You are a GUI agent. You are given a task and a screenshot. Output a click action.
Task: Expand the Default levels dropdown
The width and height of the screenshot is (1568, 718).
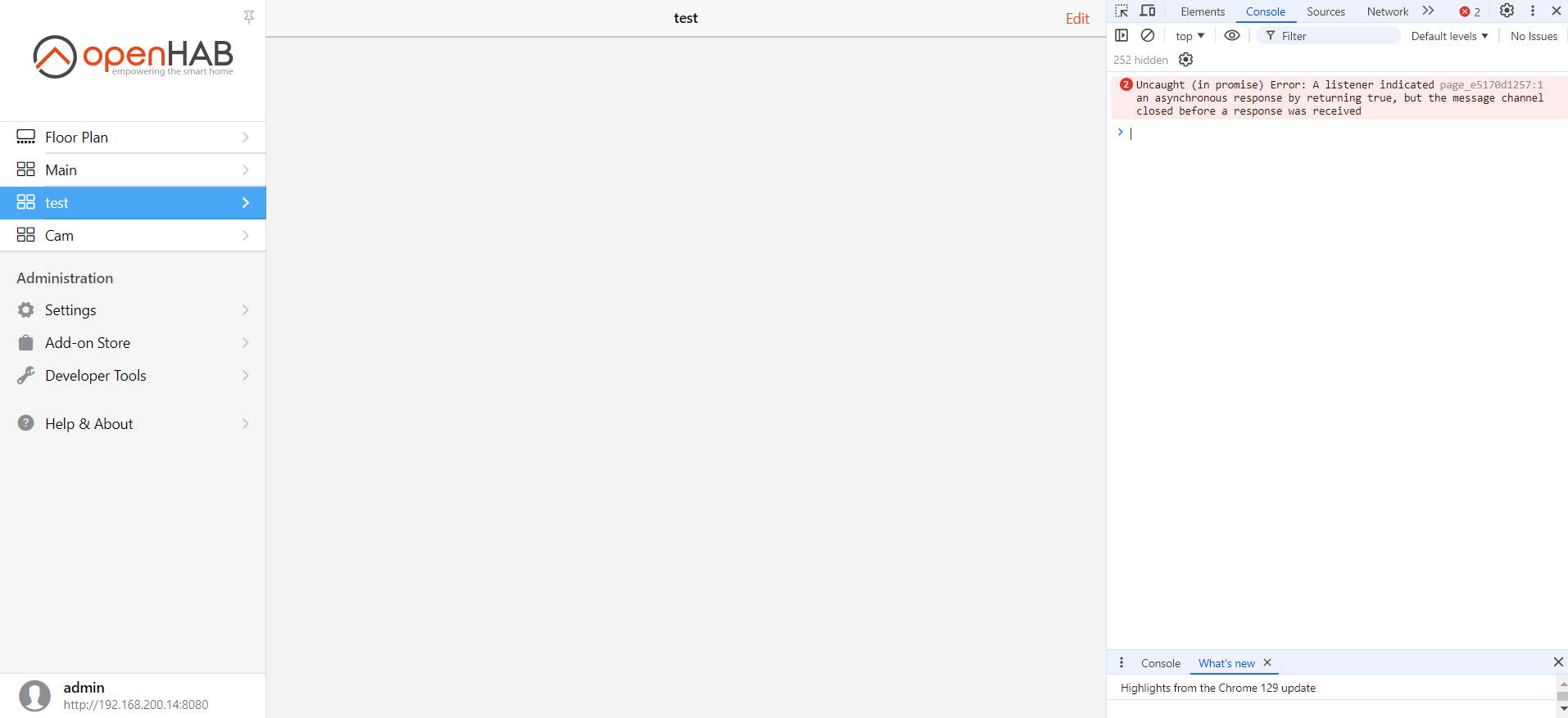coord(1449,36)
